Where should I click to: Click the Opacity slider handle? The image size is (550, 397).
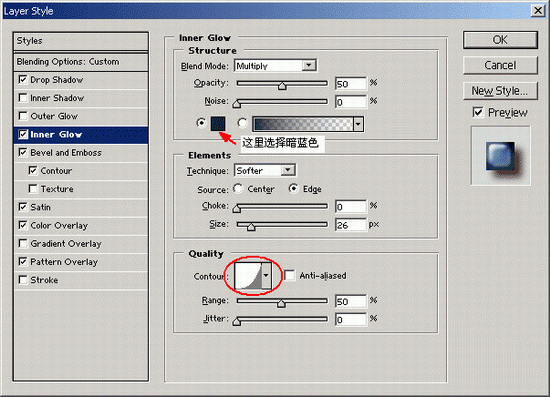[282, 85]
